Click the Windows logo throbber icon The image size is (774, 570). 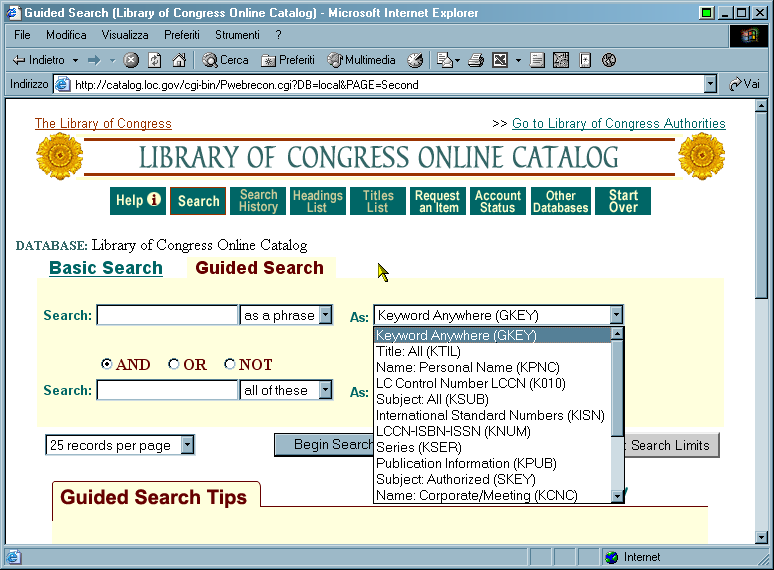pos(748,35)
